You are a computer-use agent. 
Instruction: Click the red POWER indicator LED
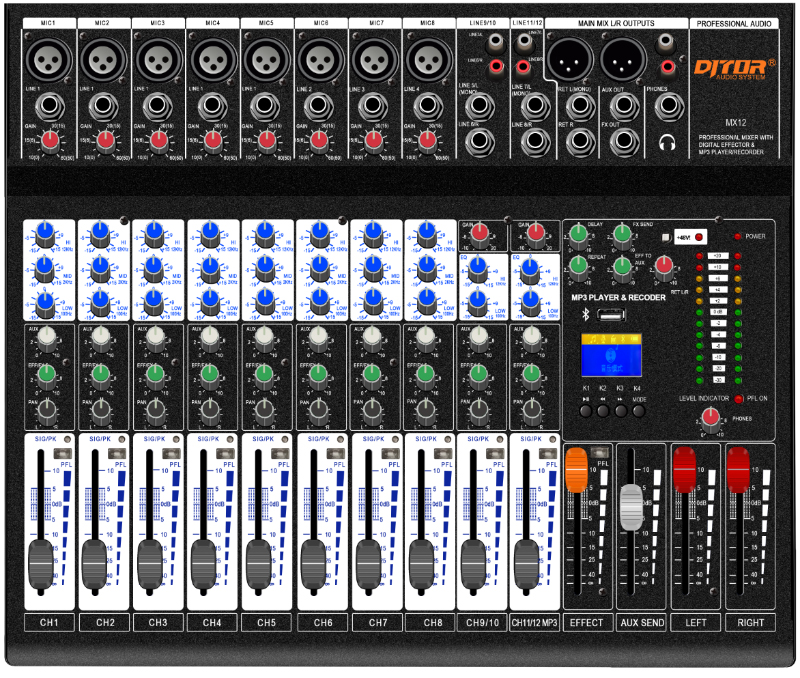738,237
